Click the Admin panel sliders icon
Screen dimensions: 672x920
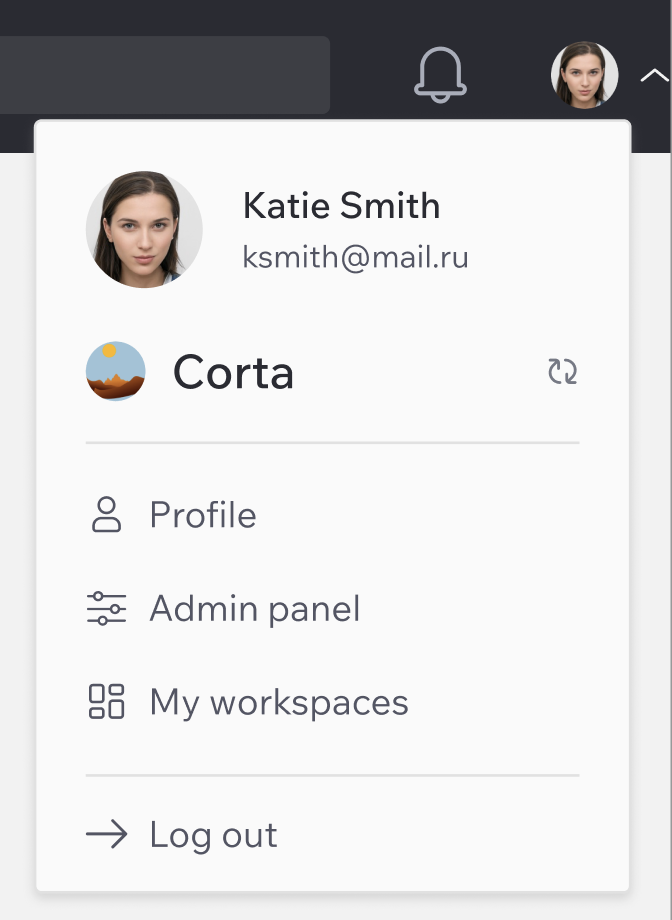(107, 608)
